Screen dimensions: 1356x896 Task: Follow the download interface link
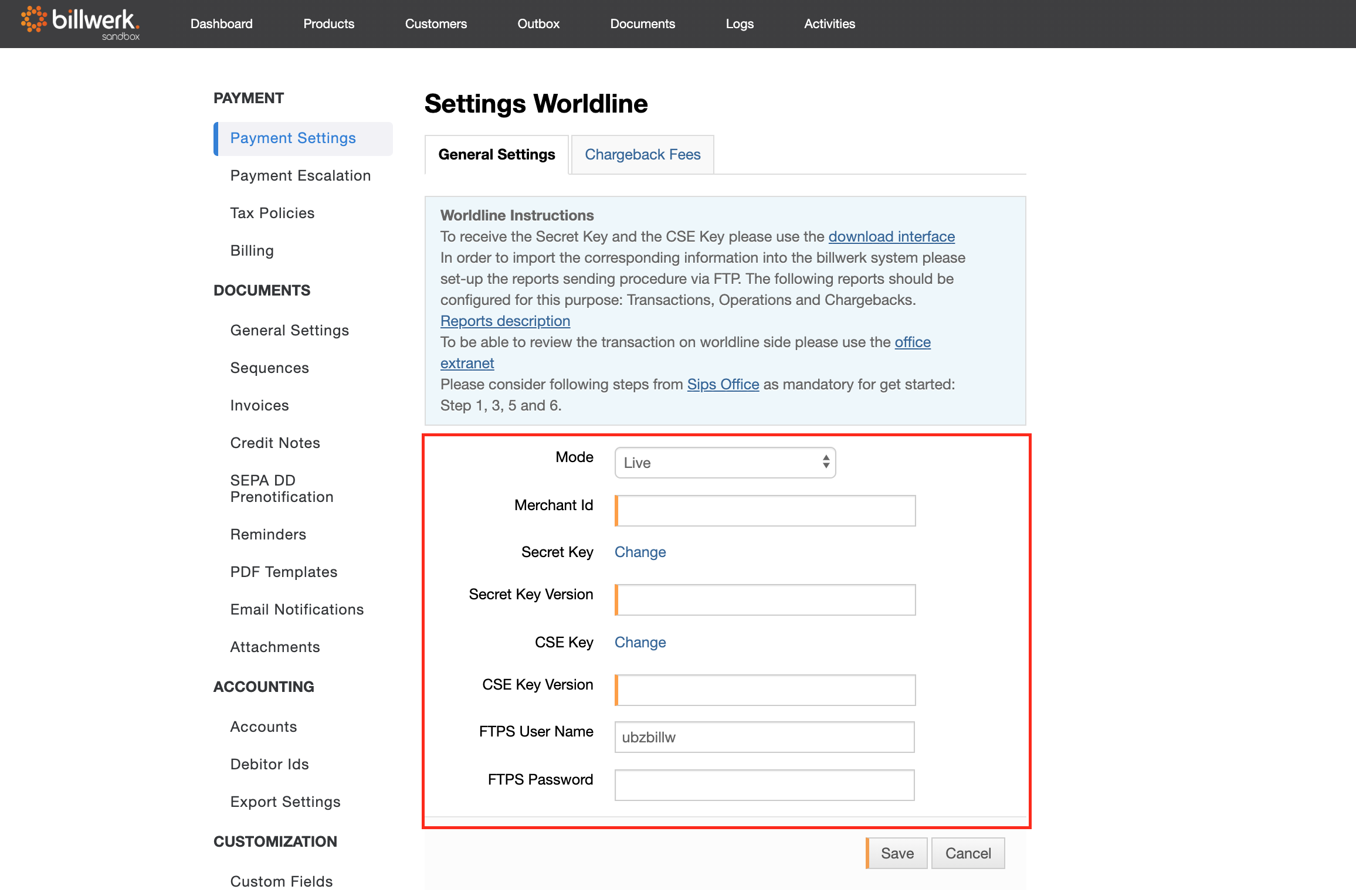pyautogui.click(x=891, y=237)
